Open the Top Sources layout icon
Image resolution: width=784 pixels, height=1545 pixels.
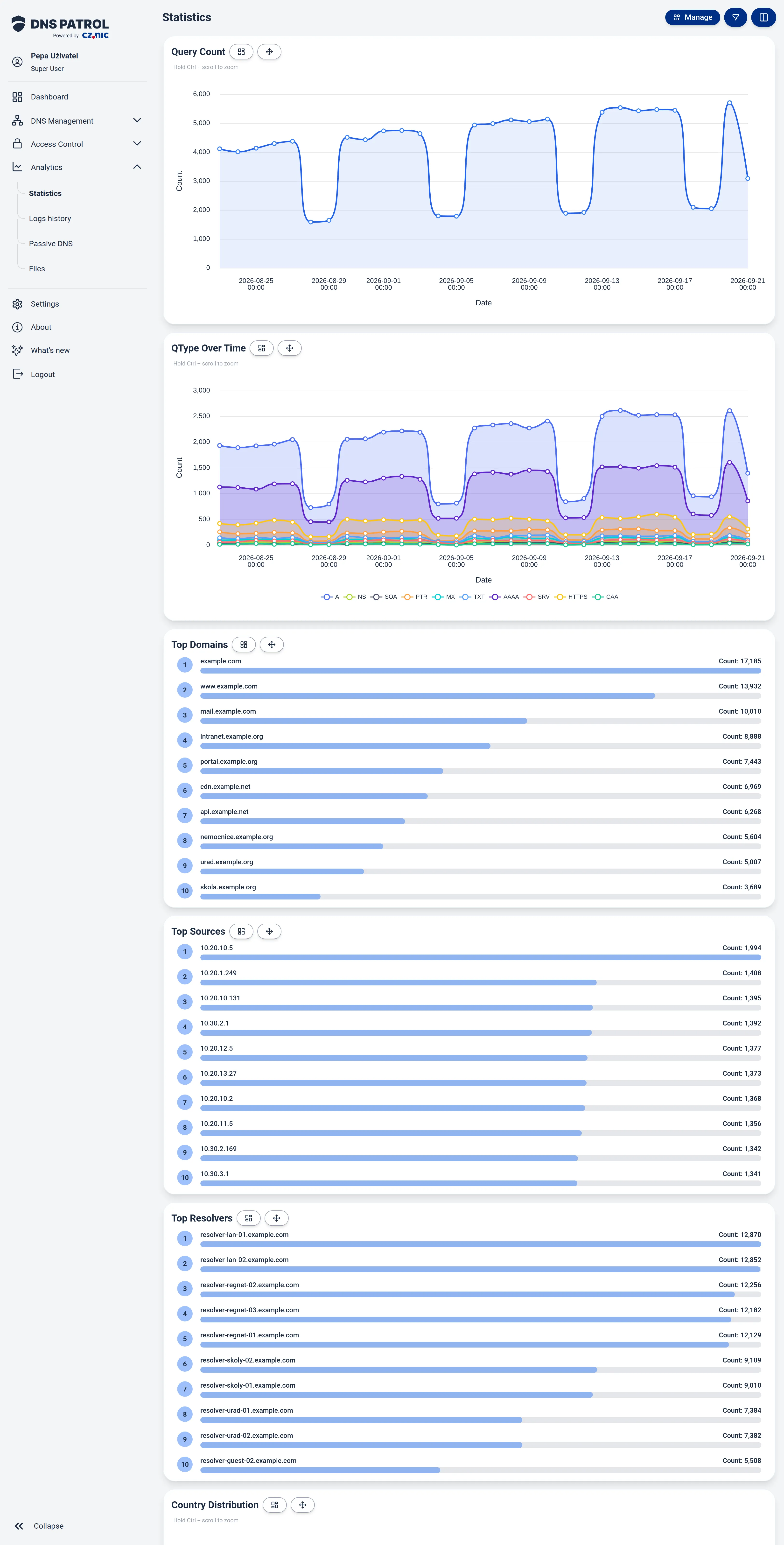241,931
